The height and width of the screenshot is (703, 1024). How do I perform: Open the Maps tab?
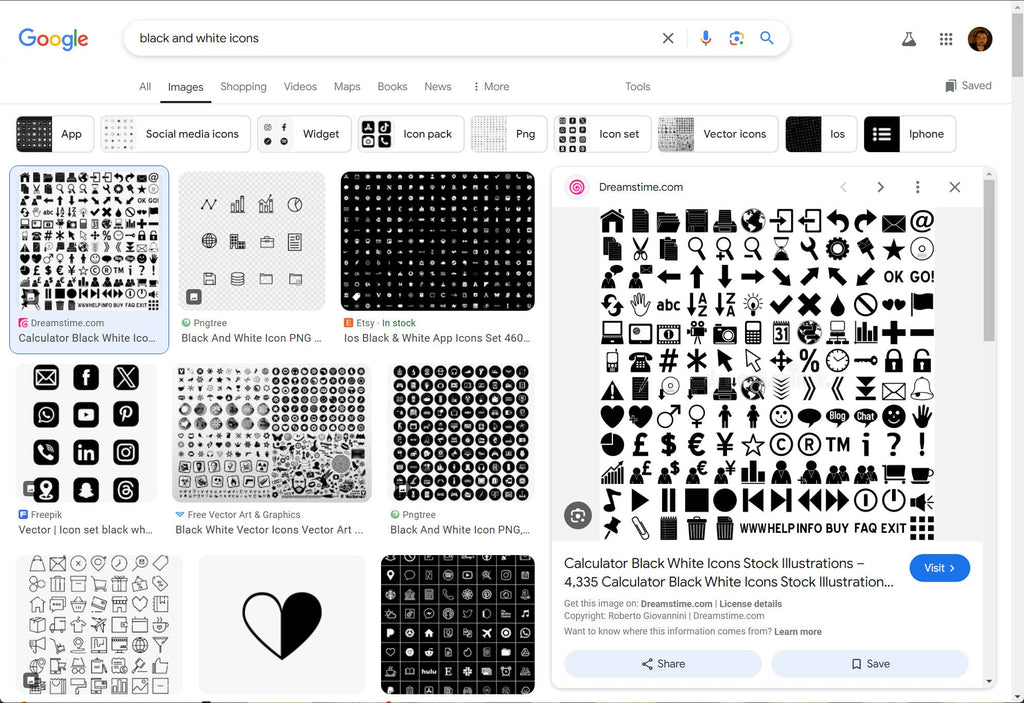[x=347, y=86]
